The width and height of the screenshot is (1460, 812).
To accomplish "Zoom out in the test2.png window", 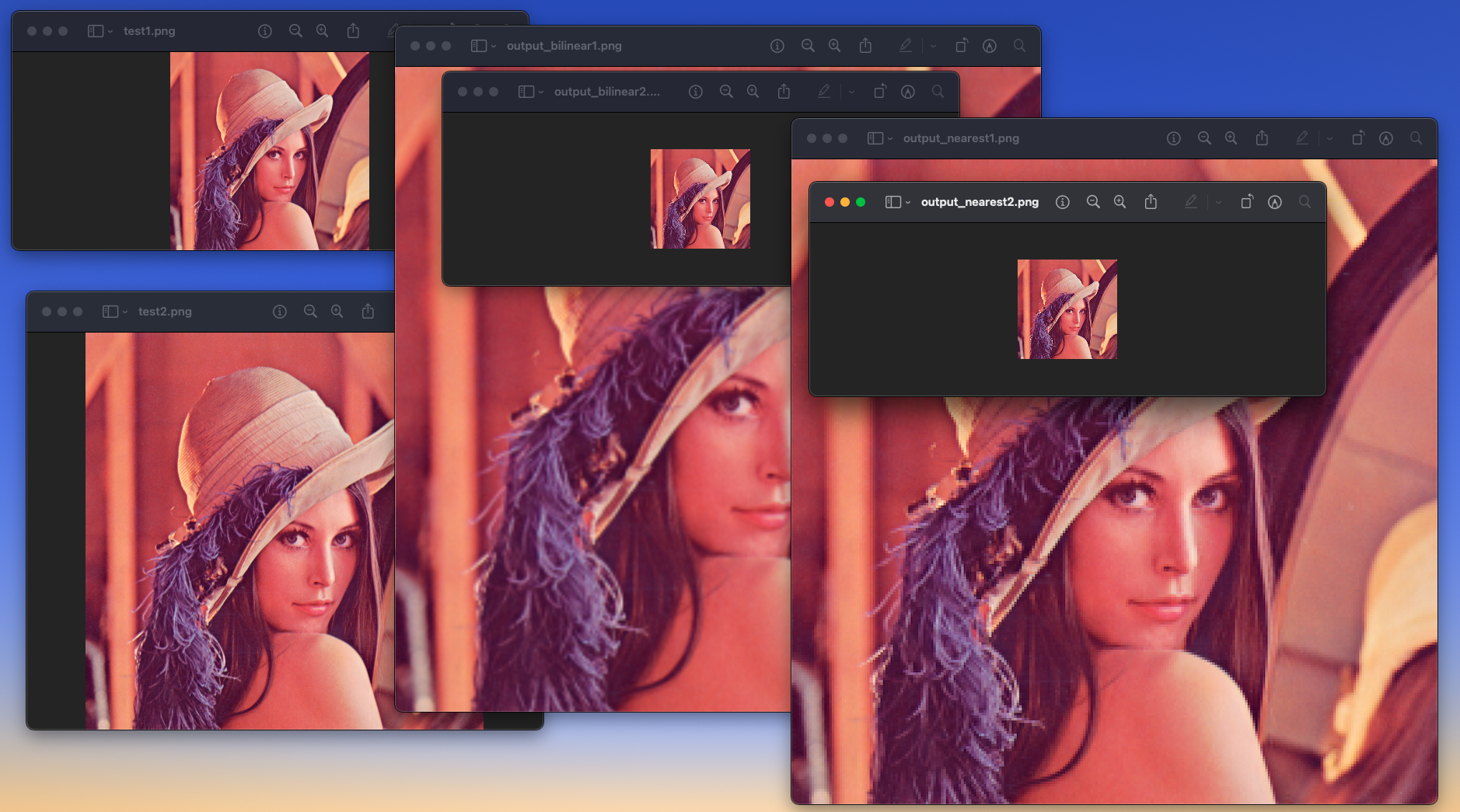I will [x=310, y=312].
